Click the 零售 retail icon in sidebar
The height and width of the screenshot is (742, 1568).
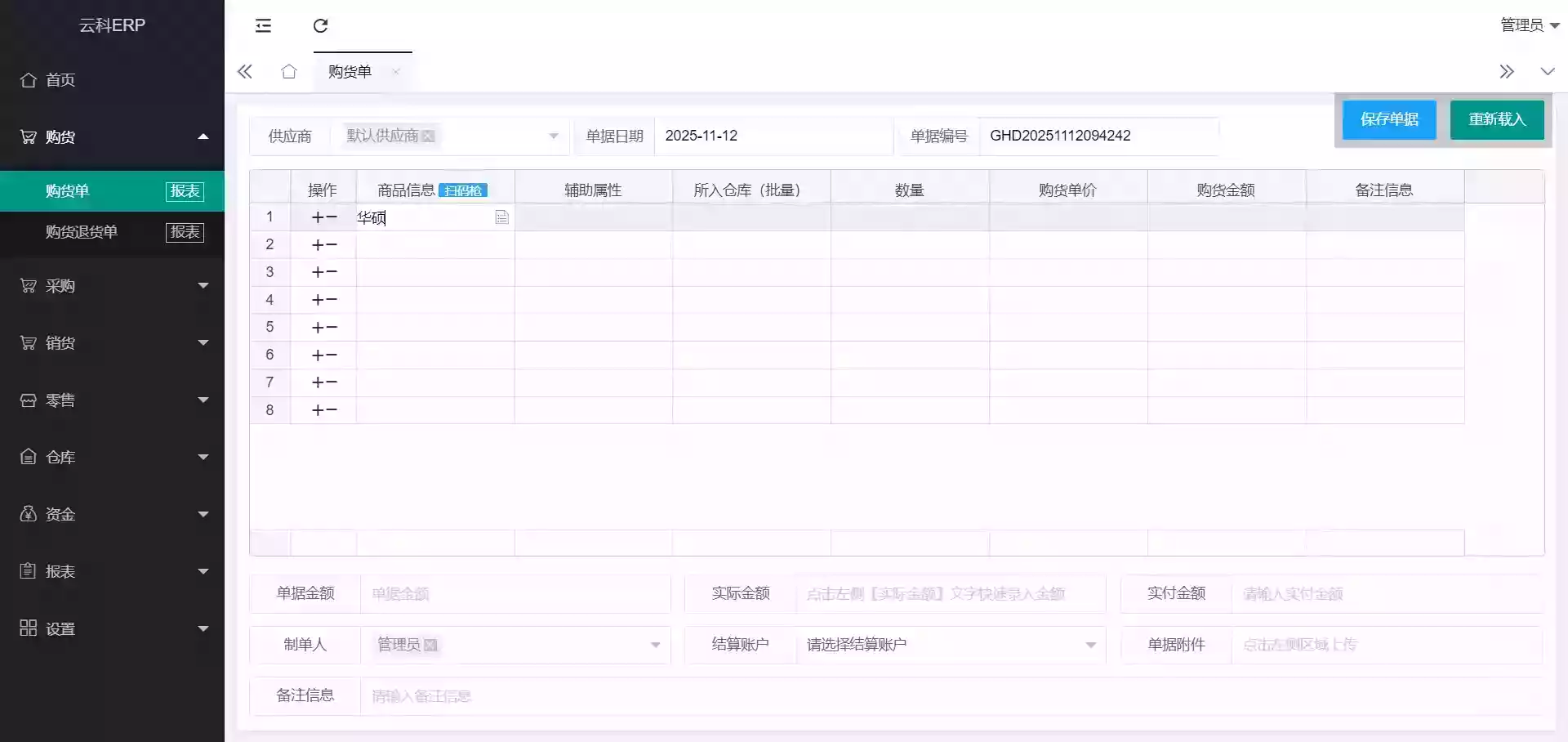tap(27, 400)
